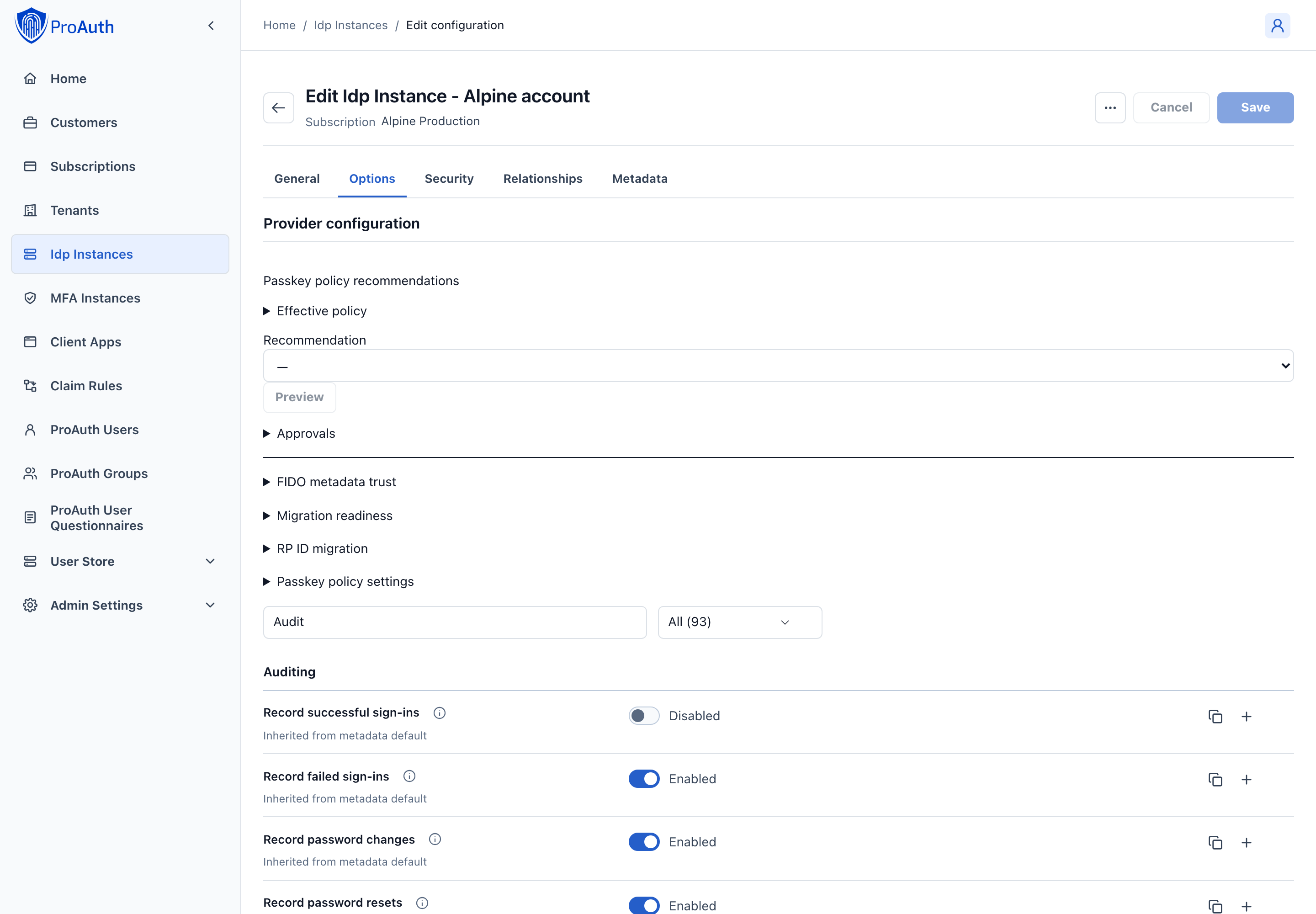Go back using the arrow button
Screen dimensions: 1316x914
pos(278,108)
